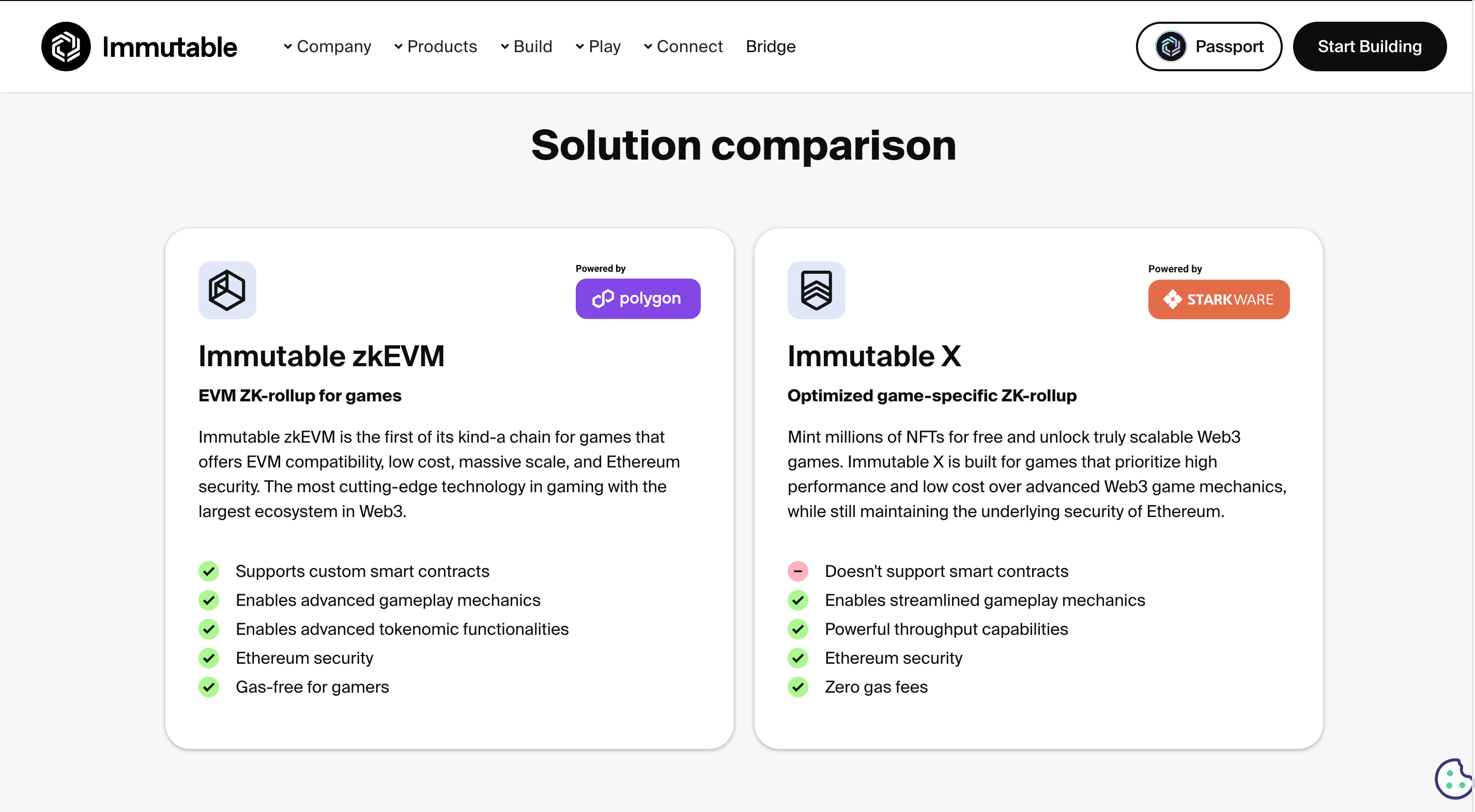Image resolution: width=1475 pixels, height=812 pixels.
Task: Click check icon beside 'Powerful throughput capabilities'
Action: 797,629
